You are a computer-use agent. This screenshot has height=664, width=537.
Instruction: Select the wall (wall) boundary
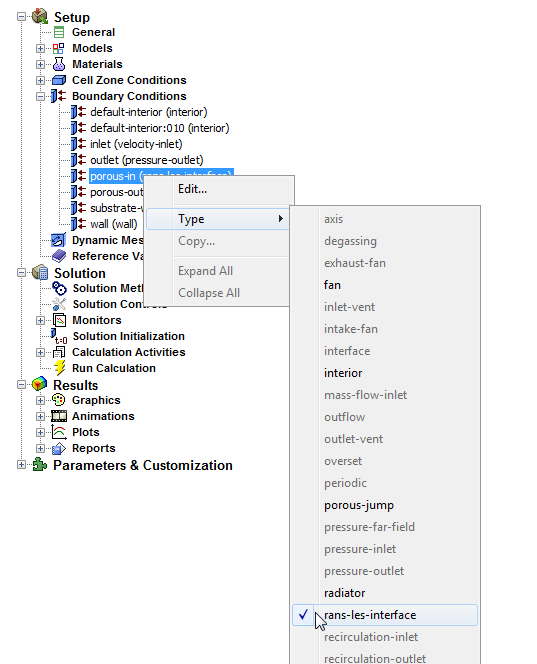[113, 224]
